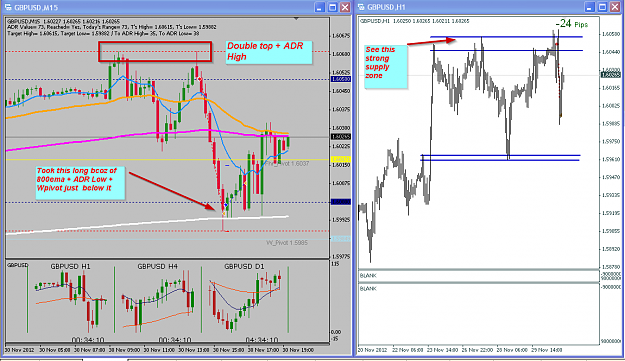
Task: Maximize the GBPUSD,H1 chart window
Action: 603,7
